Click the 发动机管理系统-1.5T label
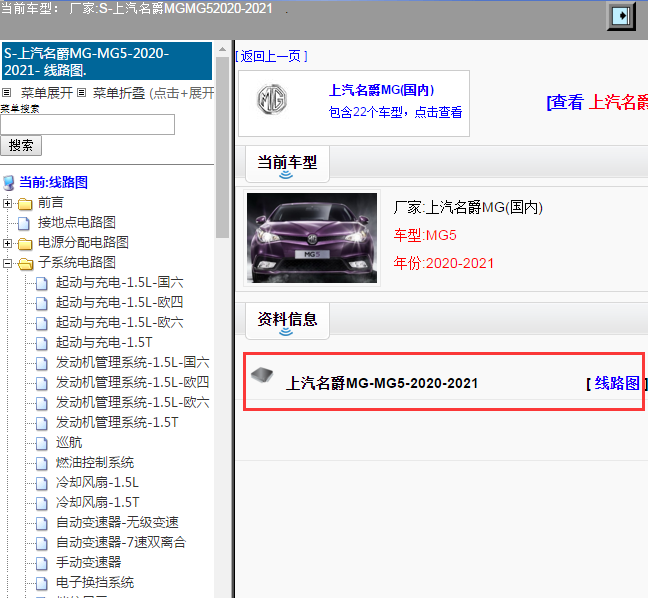648x598 pixels. (117, 422)
